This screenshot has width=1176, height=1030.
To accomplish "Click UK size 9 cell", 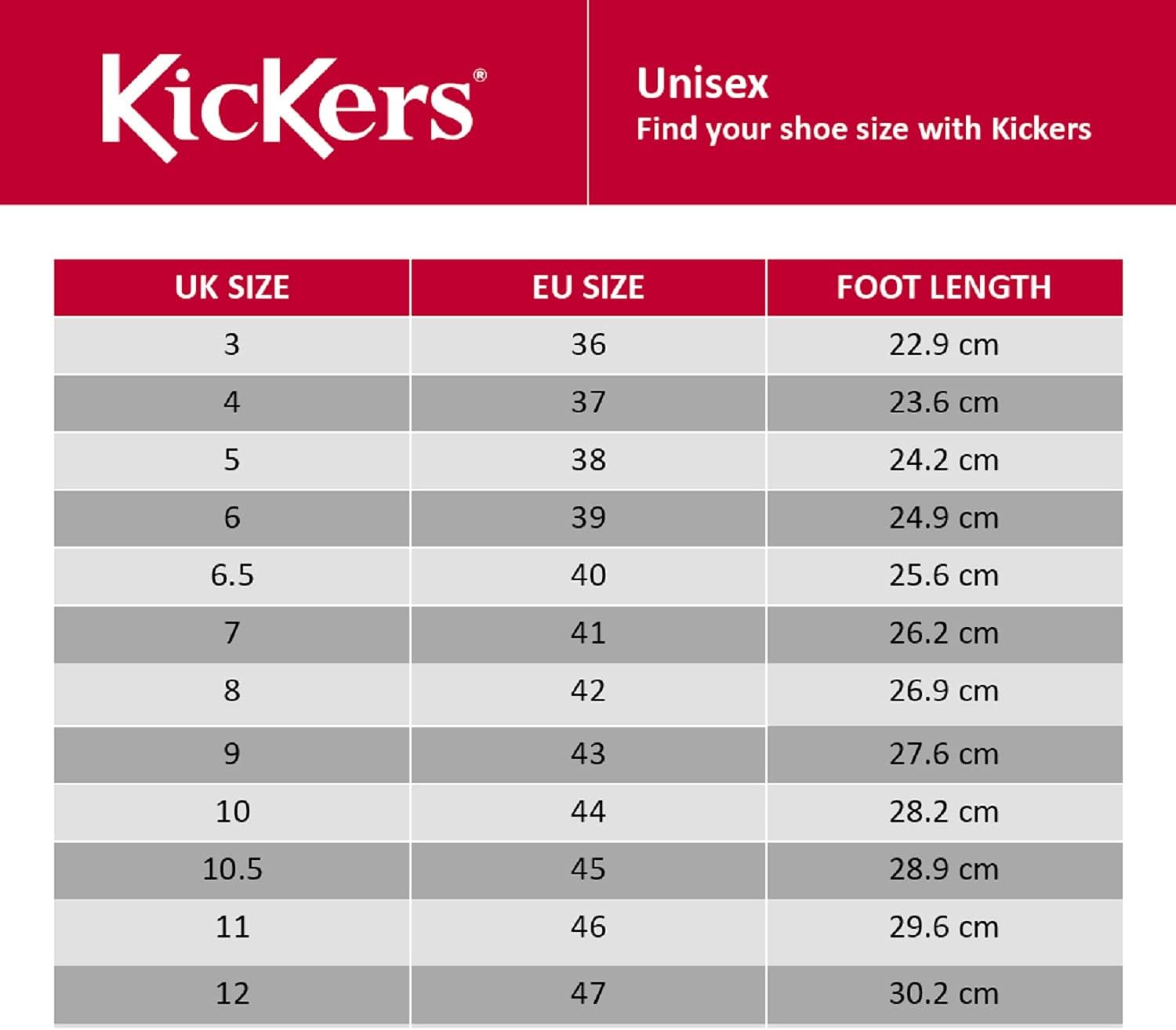I will pyautogui.click(x=232, y=754).
